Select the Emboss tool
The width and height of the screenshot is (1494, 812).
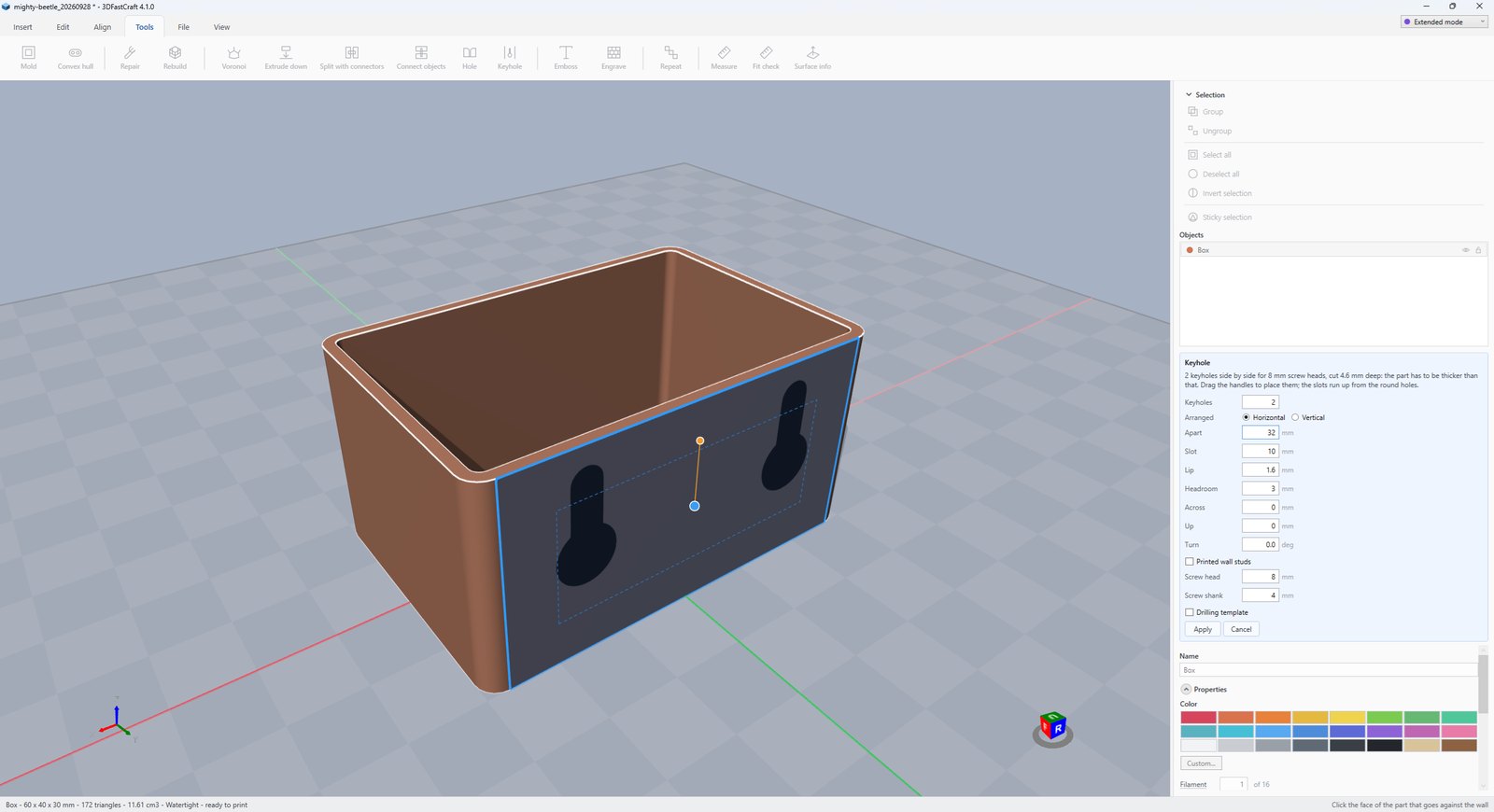pos(566,58)
